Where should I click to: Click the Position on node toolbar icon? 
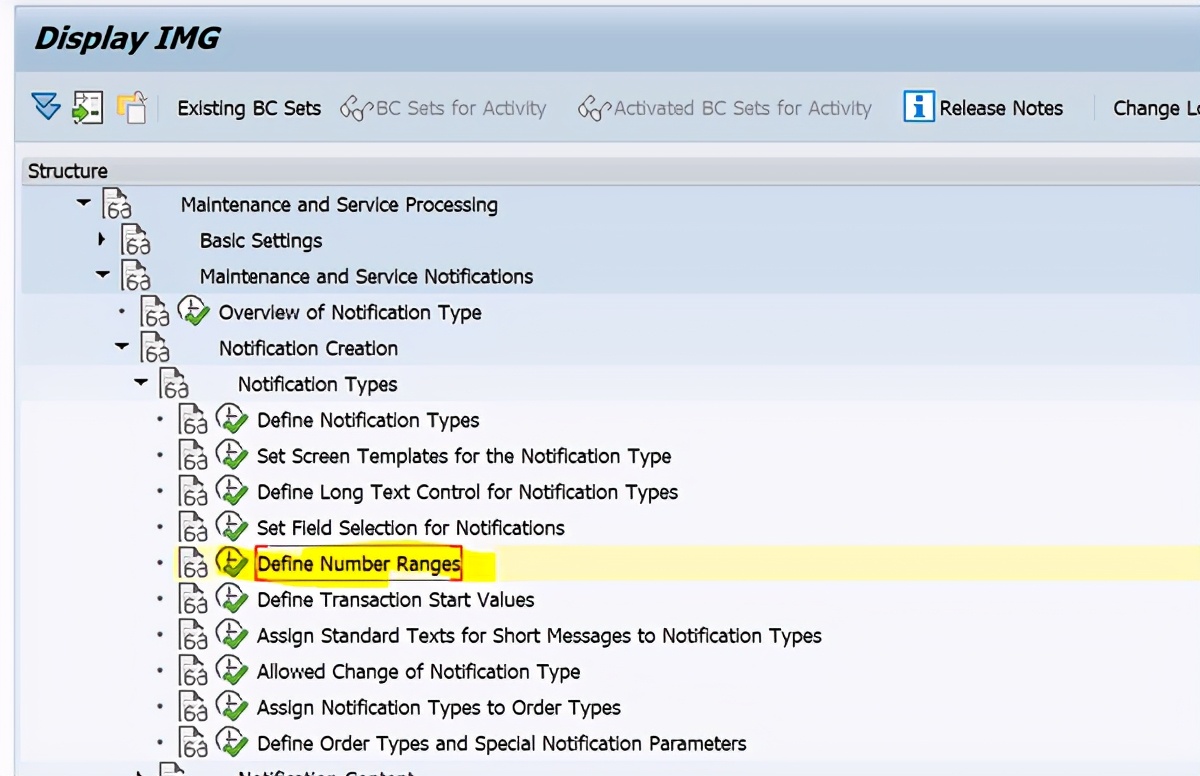tap(88, 107)
